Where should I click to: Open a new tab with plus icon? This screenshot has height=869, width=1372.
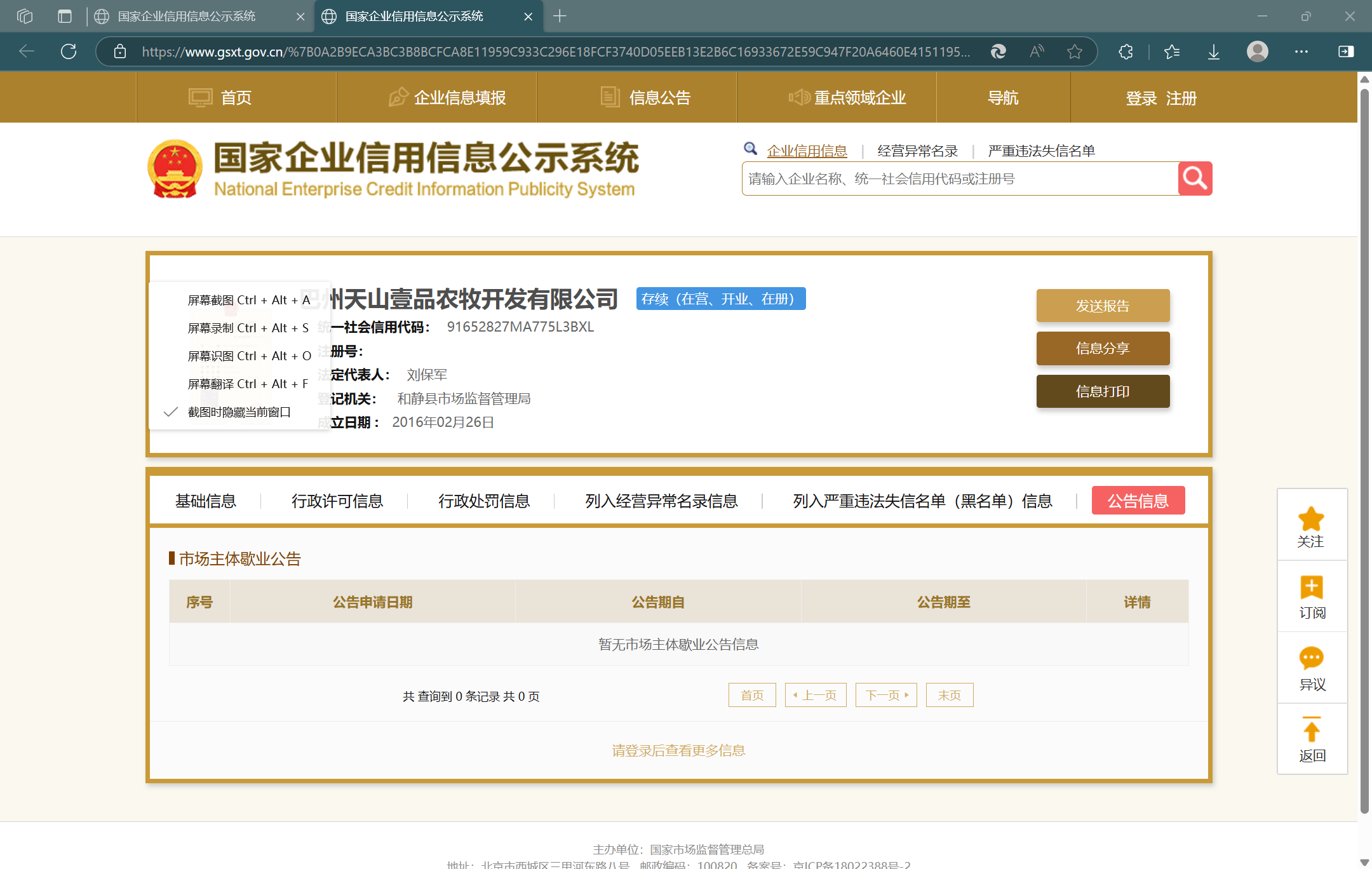click(x=560, y=16)
